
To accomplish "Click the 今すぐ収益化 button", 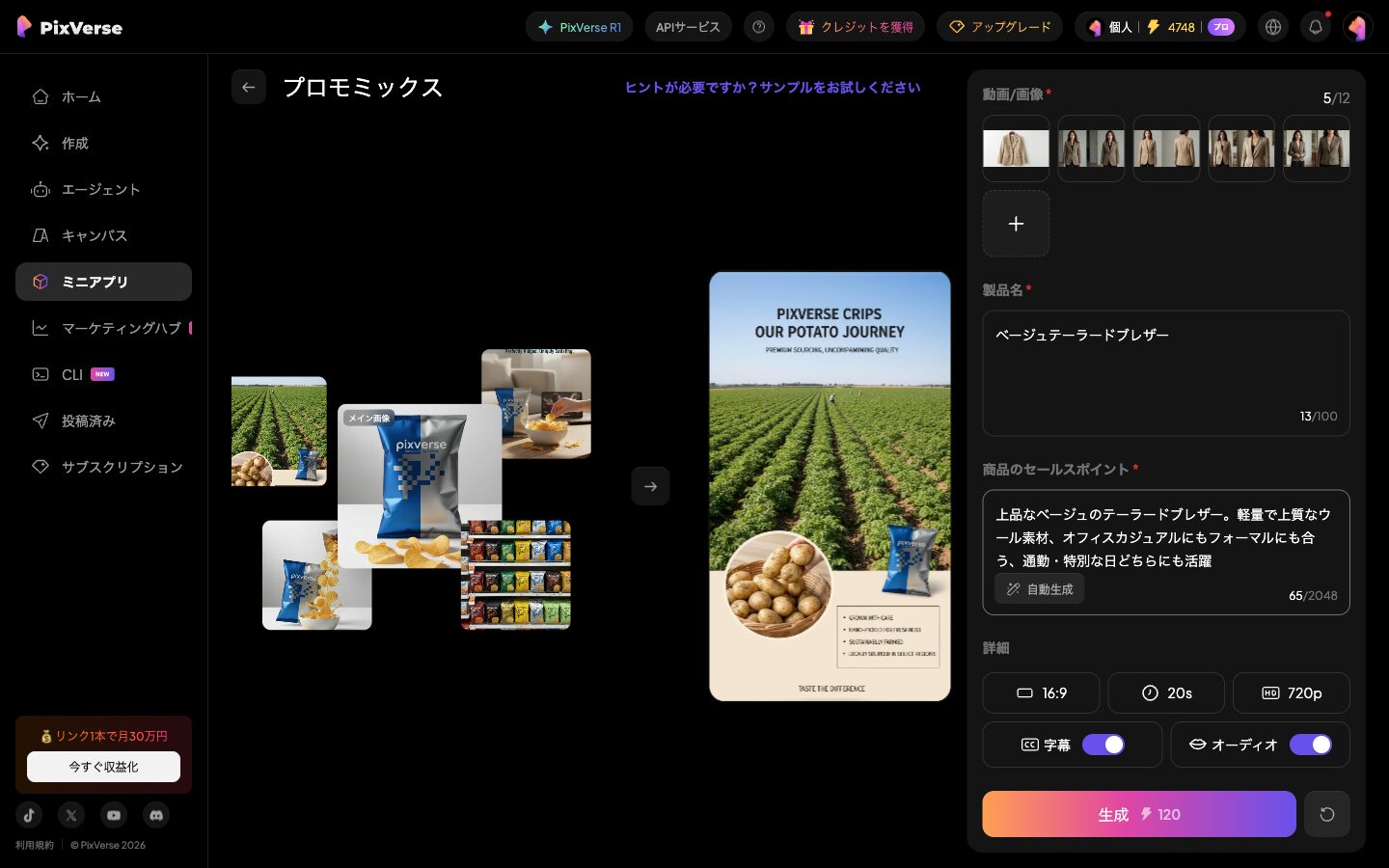I will (103, 767).
